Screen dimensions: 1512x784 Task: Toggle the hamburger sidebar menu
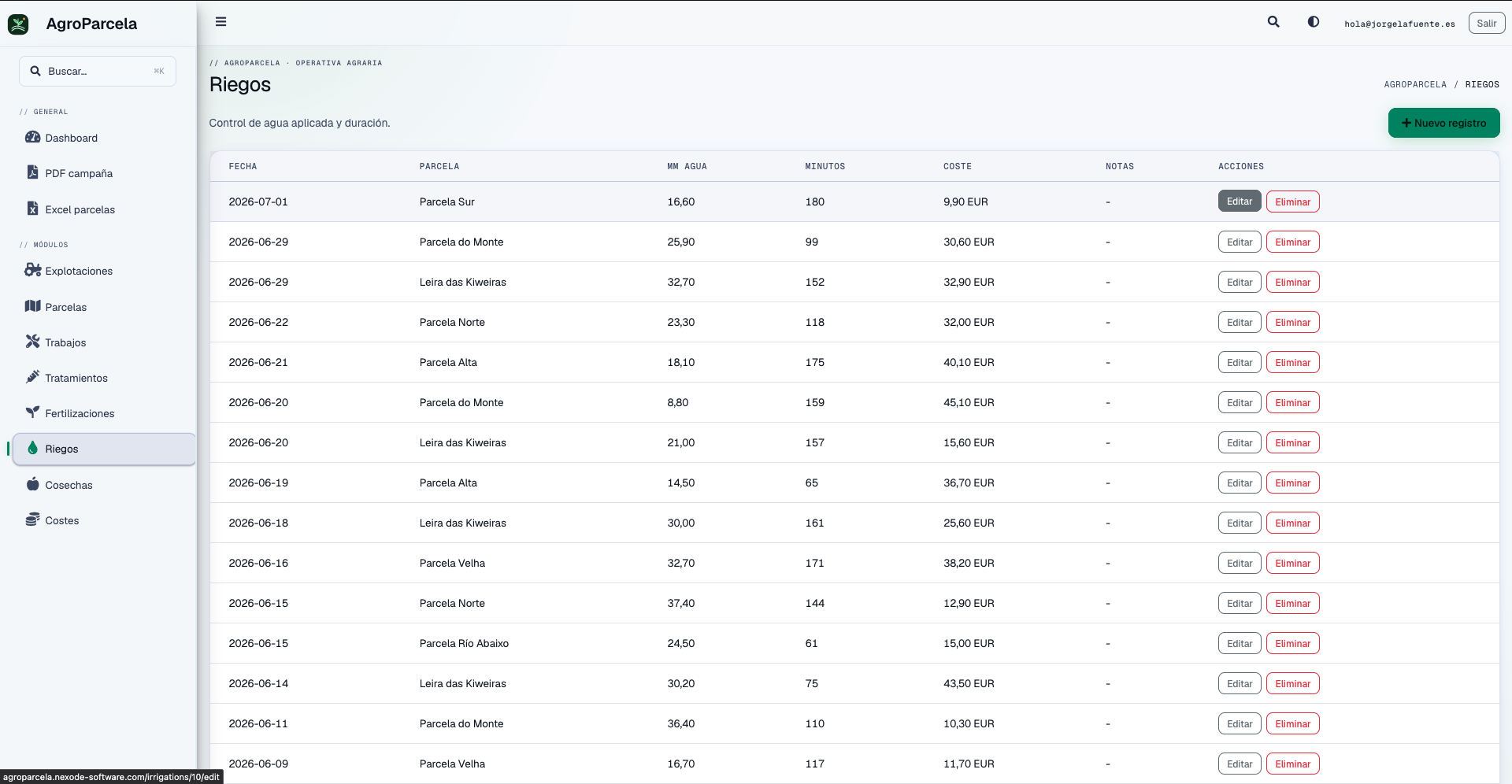pyautogui.click(x=221, y=22)
